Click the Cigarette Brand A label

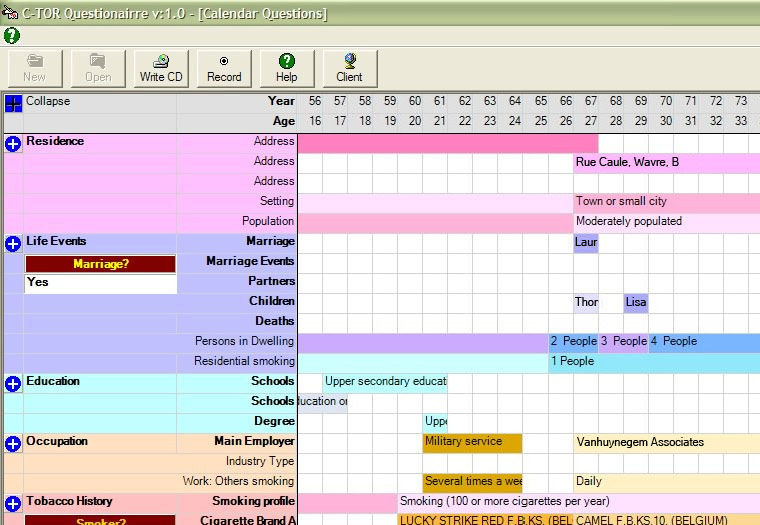pos(248,520)
